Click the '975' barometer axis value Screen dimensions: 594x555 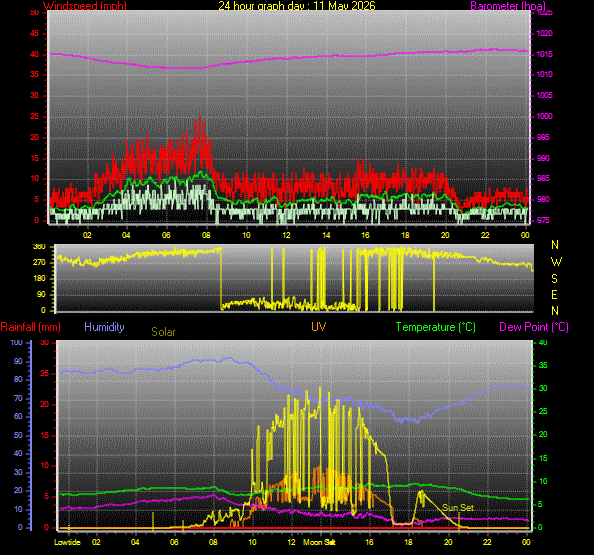[x=543, y=220]
